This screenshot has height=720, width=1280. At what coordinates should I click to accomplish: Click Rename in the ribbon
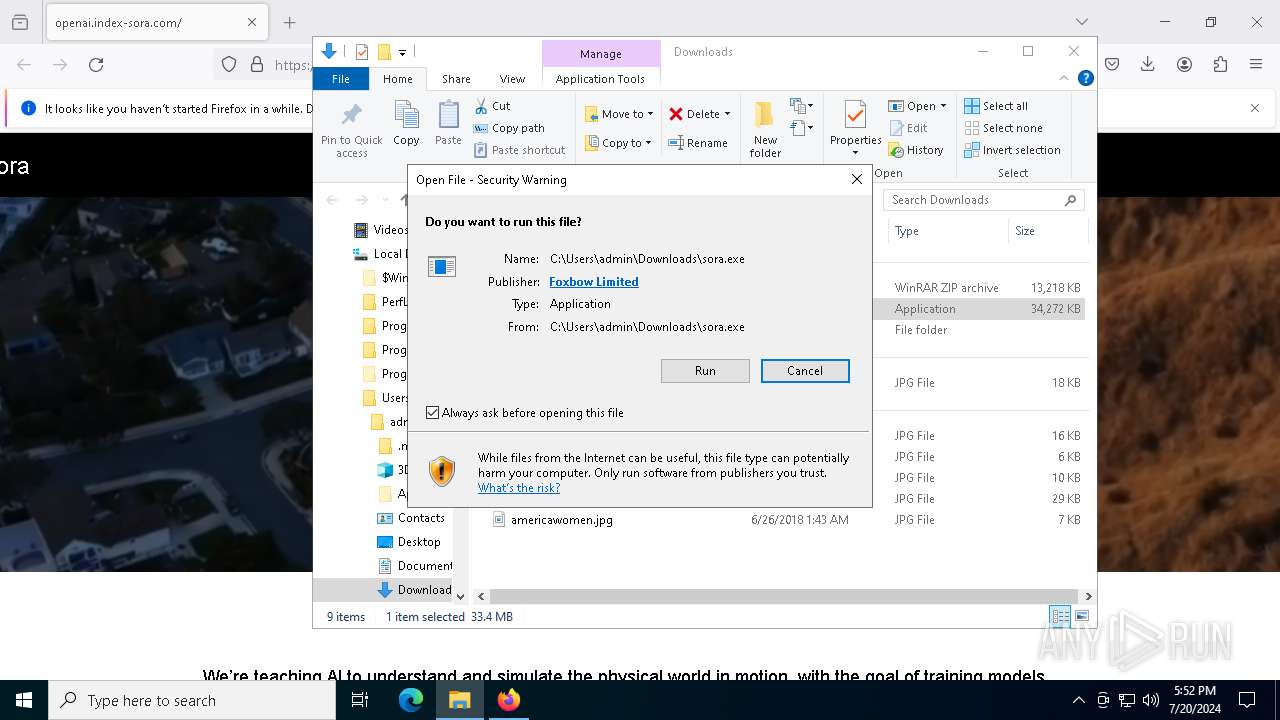(698, 143)
